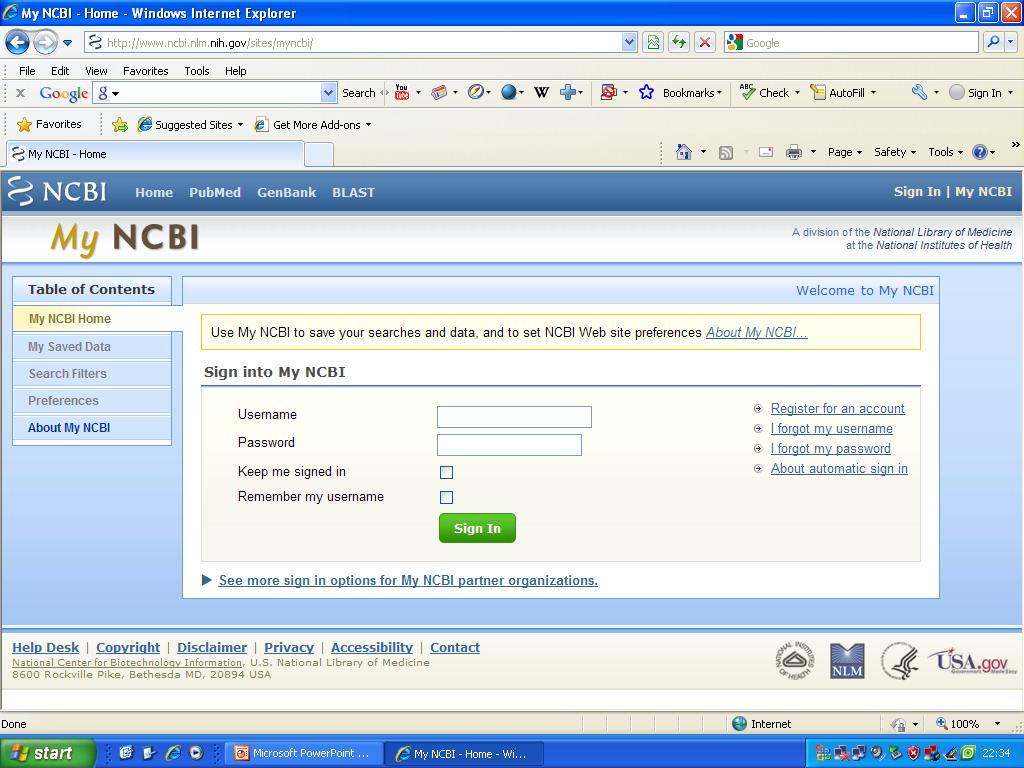Image resolution: width=1024 pixels, height=768 pixels.
Task: Click the Stop loading red X icon
Action: (x=705, y=42)
